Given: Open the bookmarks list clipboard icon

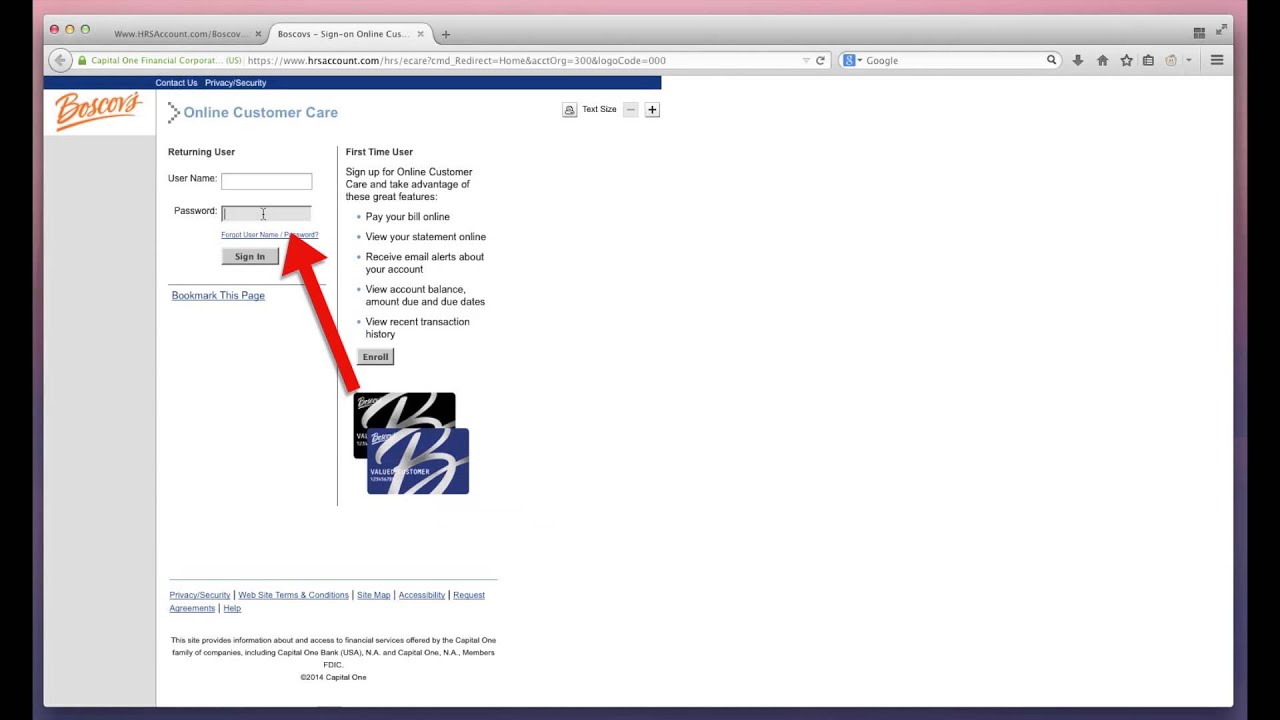Looking at the screenshot, I should point(1148,60).
